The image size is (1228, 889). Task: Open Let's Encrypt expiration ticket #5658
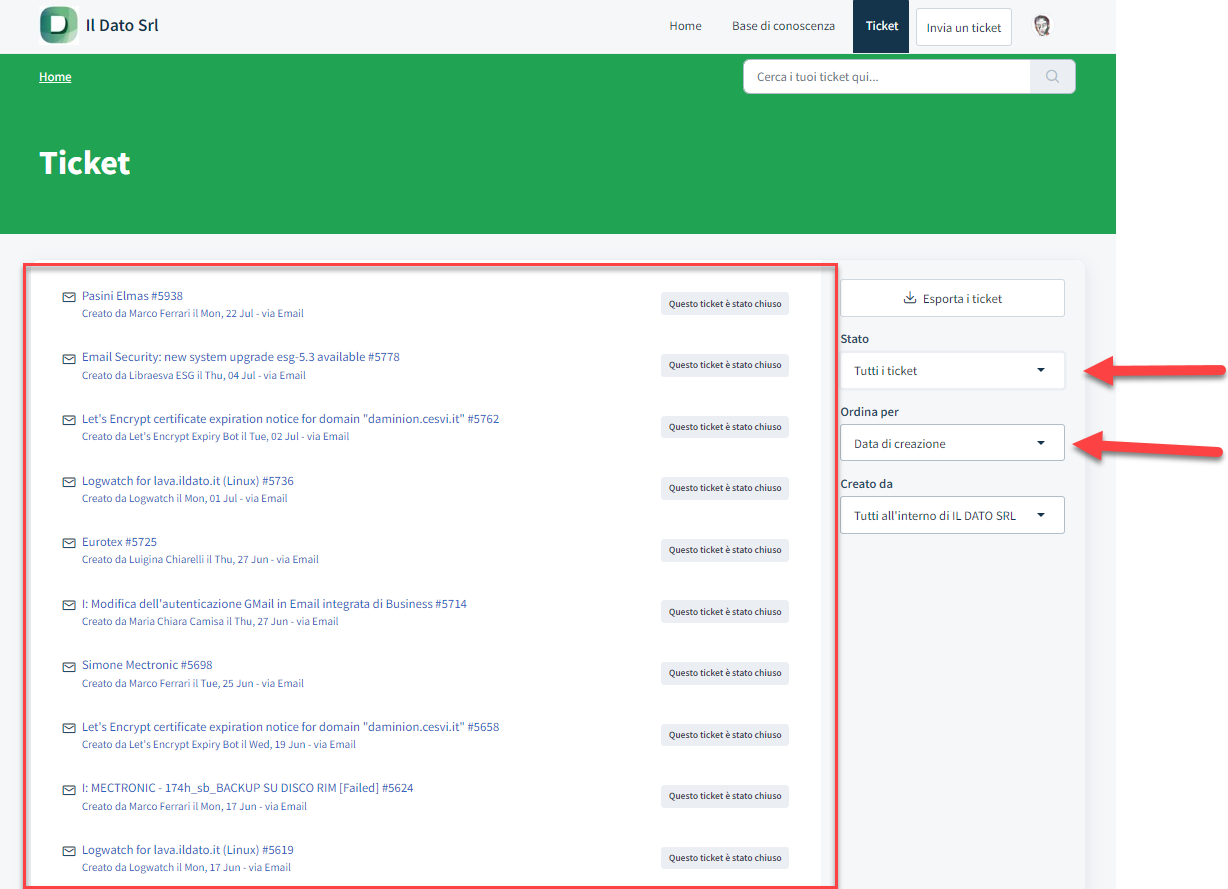point(290,727)
